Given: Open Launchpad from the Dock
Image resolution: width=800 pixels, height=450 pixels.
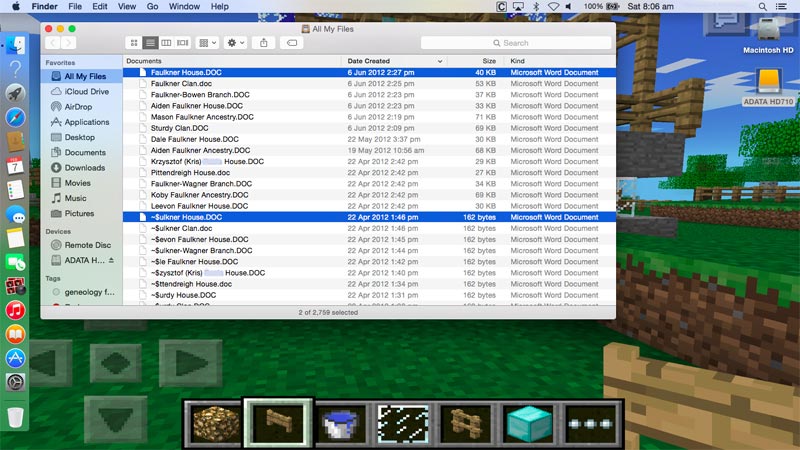Looking at the screenshot, I should 15,93.
